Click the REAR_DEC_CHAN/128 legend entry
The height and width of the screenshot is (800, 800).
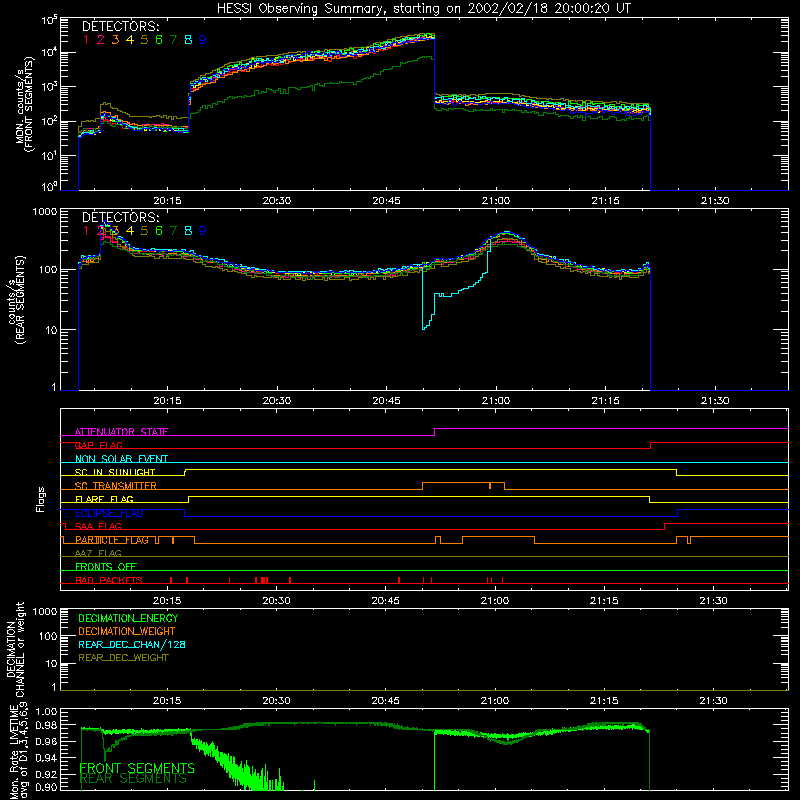point(132,644)
